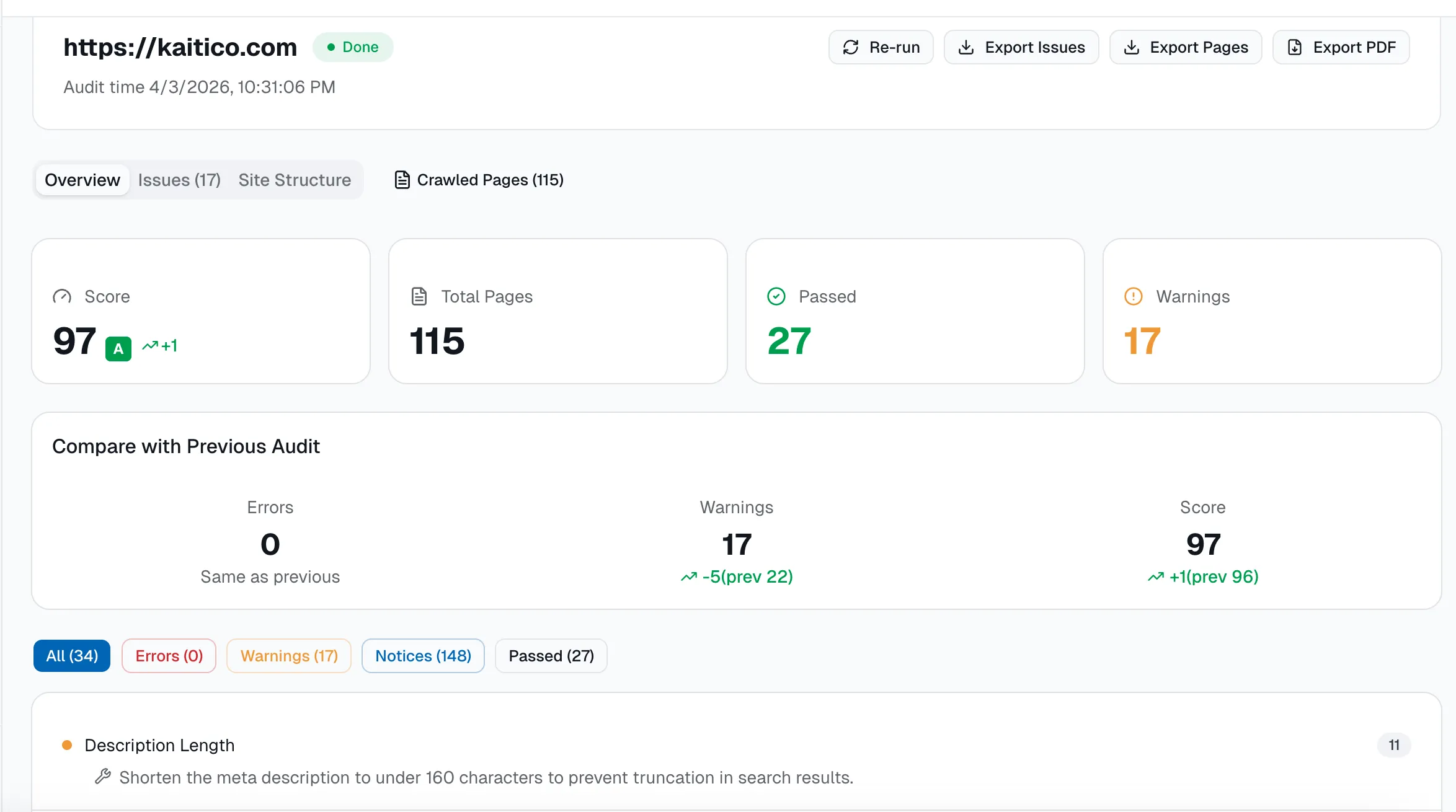
Task: Click the Shorten the meta description suggestion
Action: [x=486, y=777]
